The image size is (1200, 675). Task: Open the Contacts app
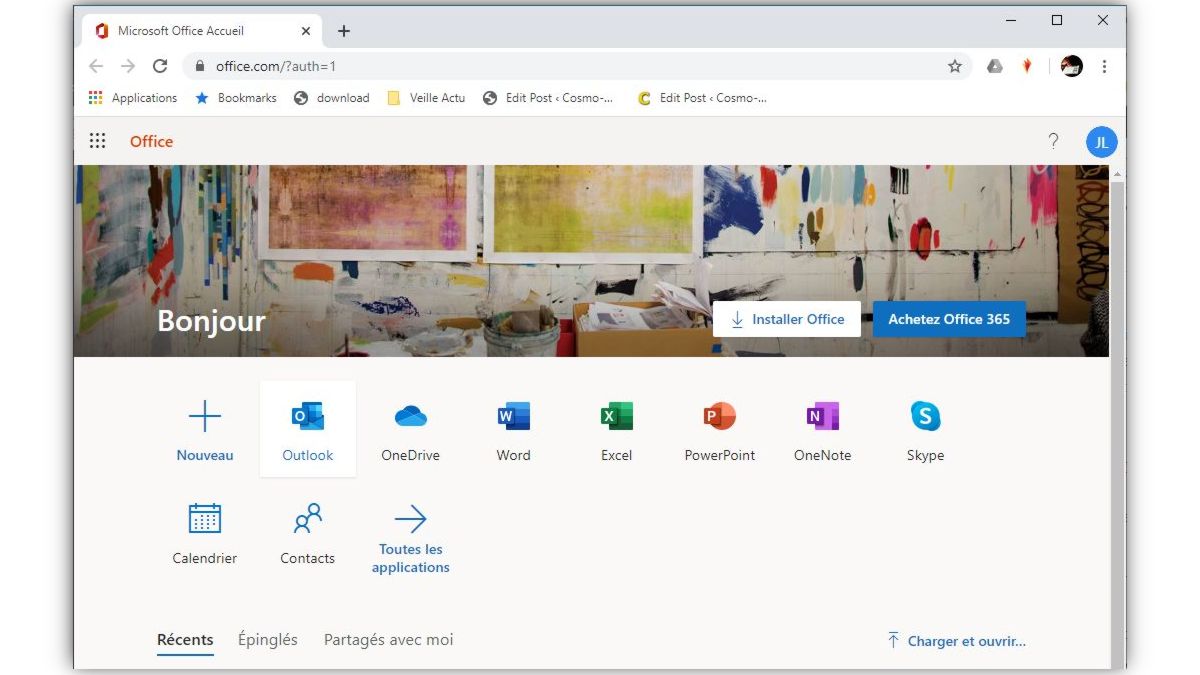(x=307, y=520)
